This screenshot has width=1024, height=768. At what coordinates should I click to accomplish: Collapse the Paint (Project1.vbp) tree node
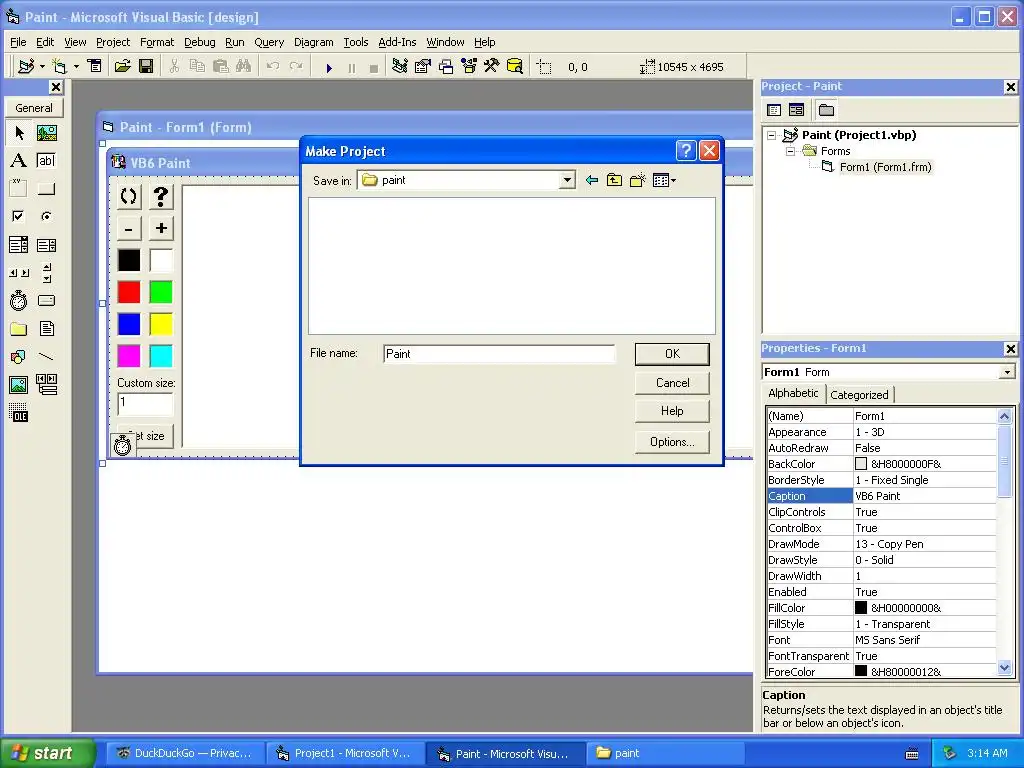771,135
